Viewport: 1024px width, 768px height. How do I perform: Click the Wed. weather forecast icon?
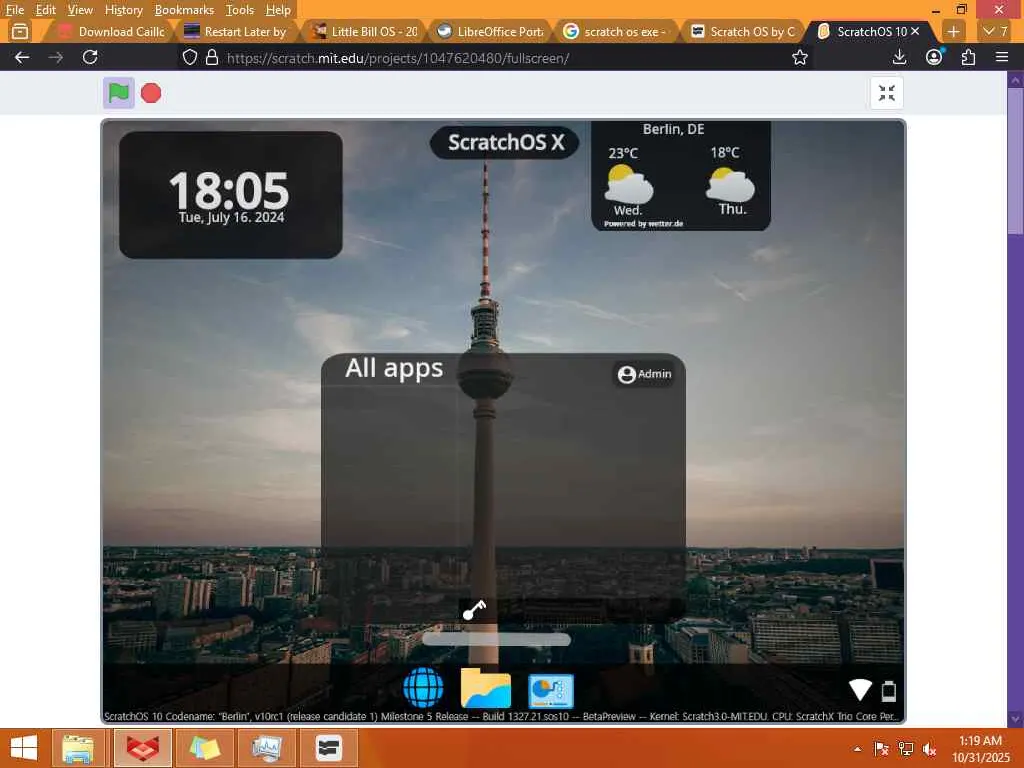pos(628,185)
